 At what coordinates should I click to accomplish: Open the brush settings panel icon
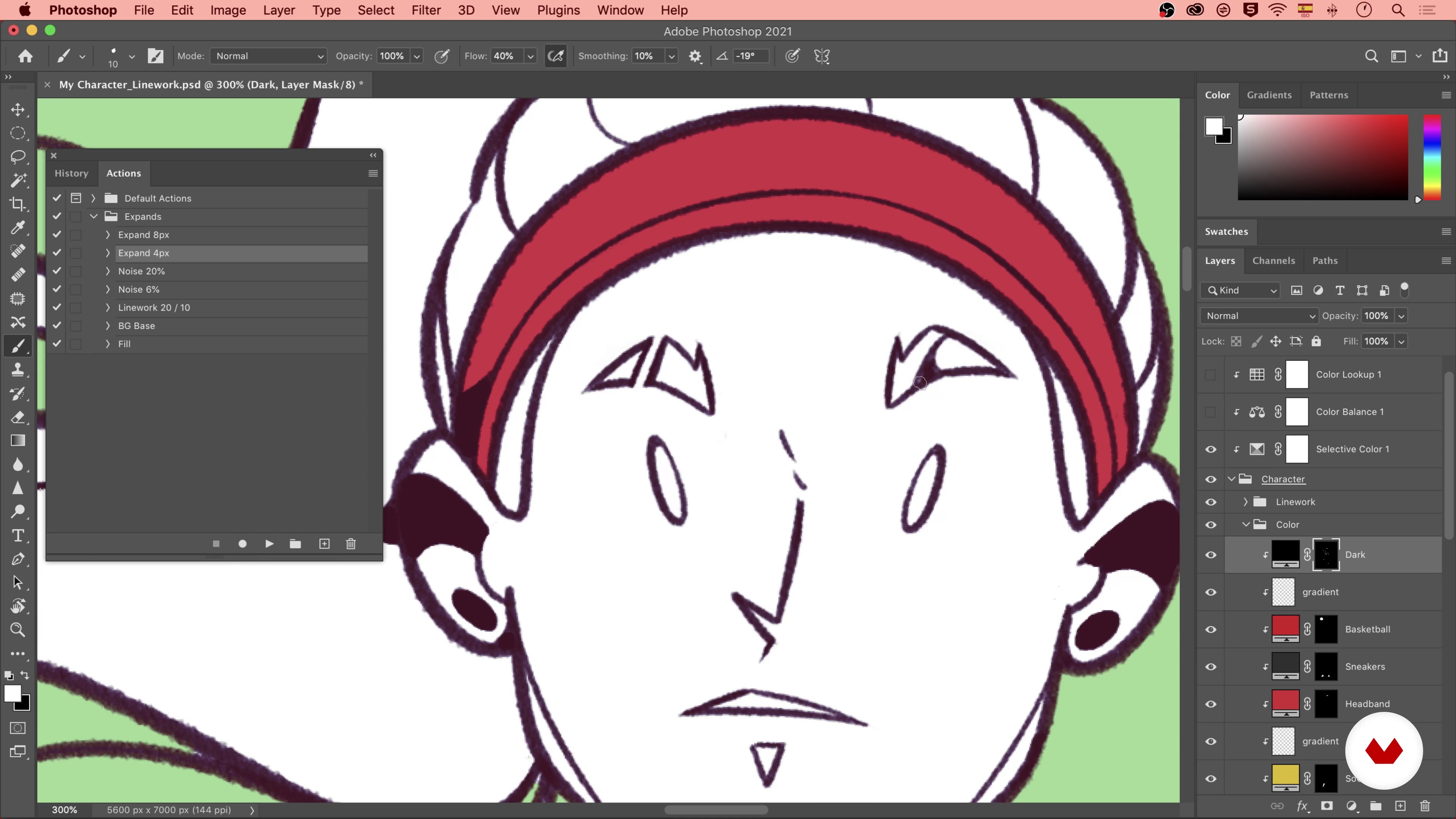155,56
